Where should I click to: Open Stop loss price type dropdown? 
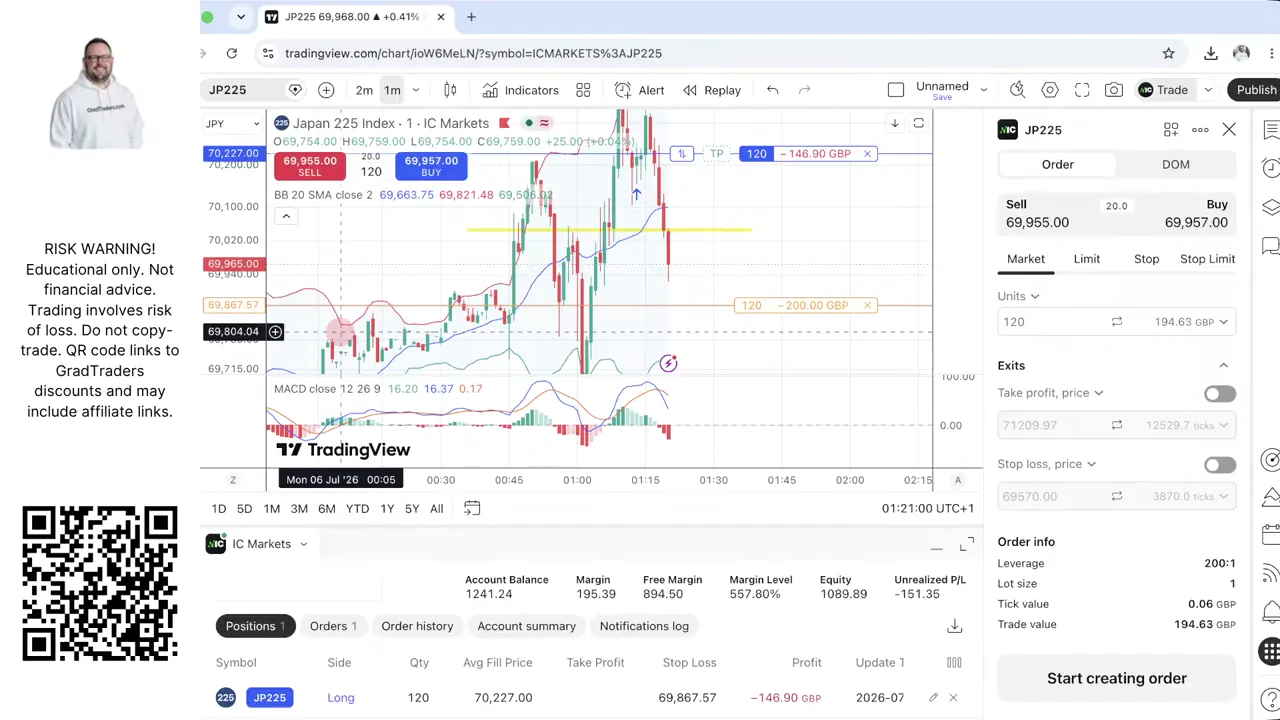[x=1047, y=464]
